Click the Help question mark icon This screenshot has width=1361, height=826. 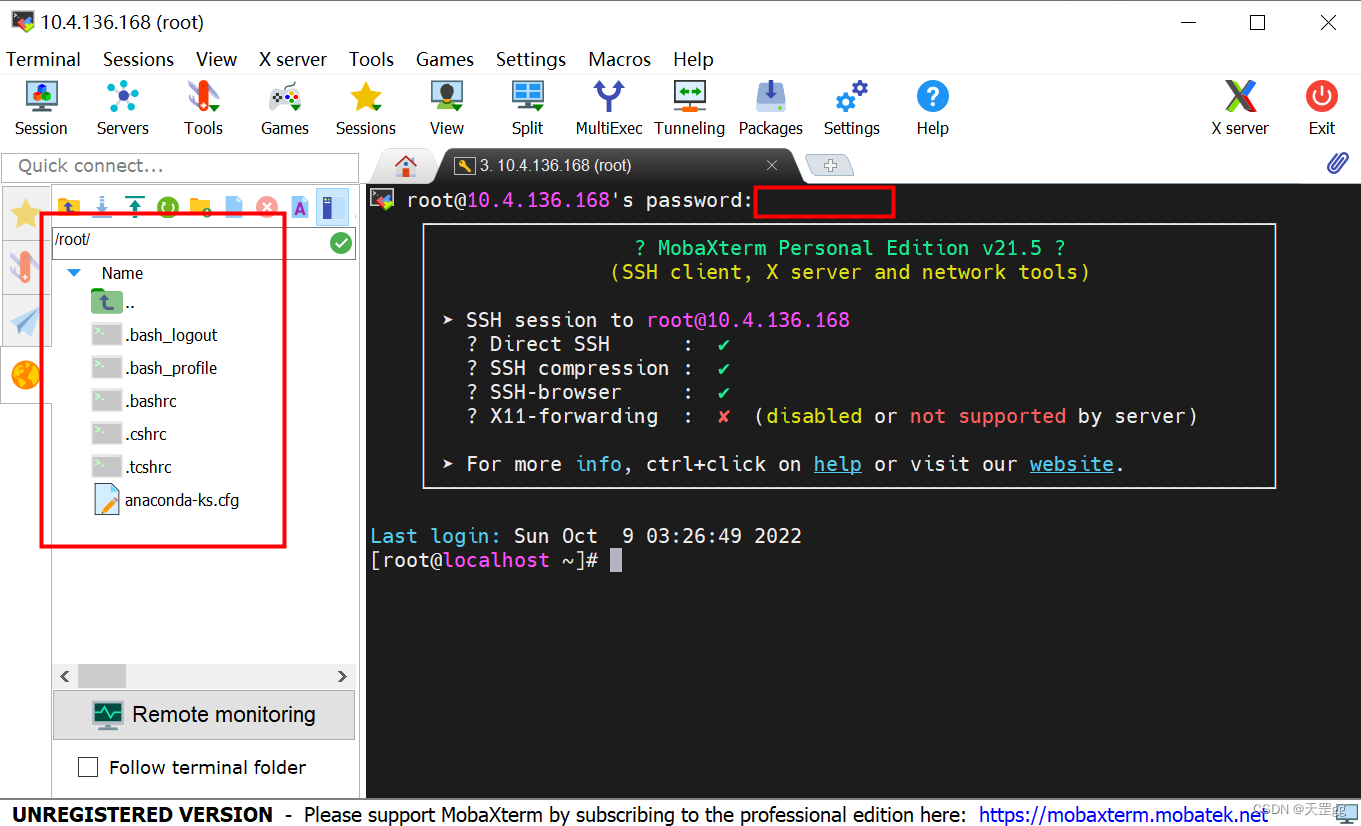pyautogui.click(x=933, y=108)
